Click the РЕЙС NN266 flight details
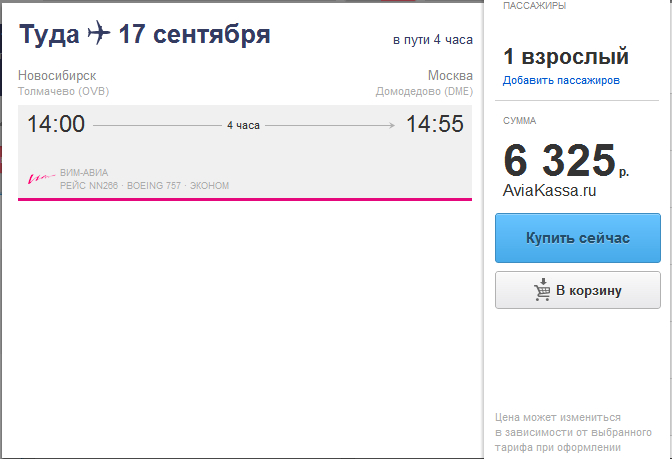 [x=144, y=186]
